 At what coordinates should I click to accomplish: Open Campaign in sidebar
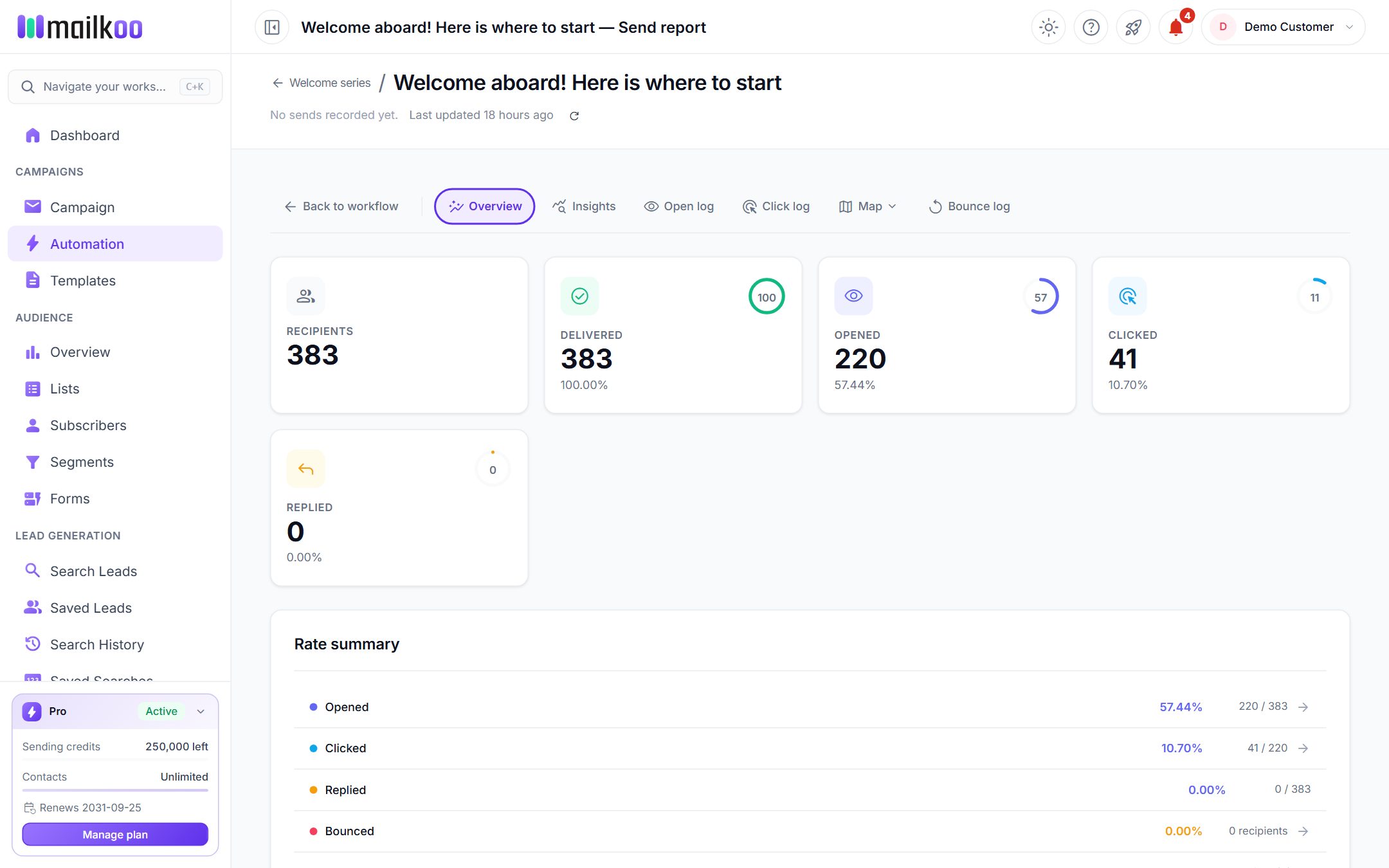tap(115, 207)
